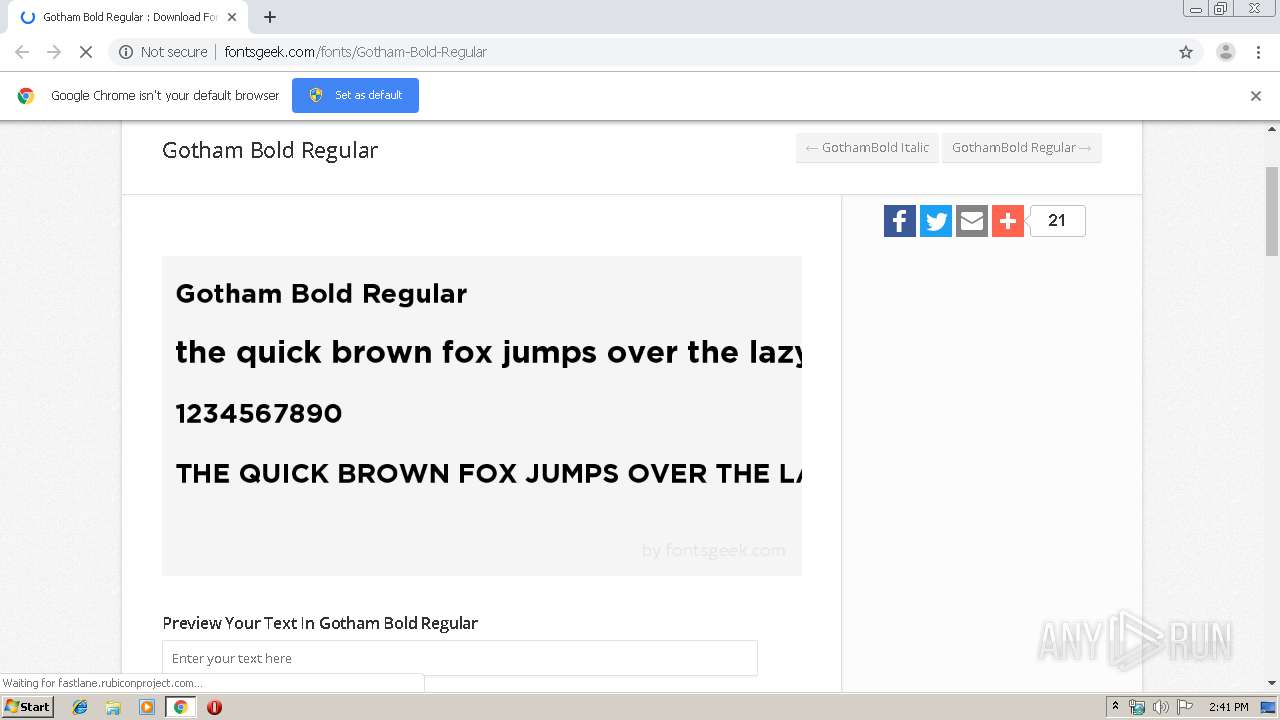Click the font preview sample image
This screenshot has width=1280, height=720.
482,416
